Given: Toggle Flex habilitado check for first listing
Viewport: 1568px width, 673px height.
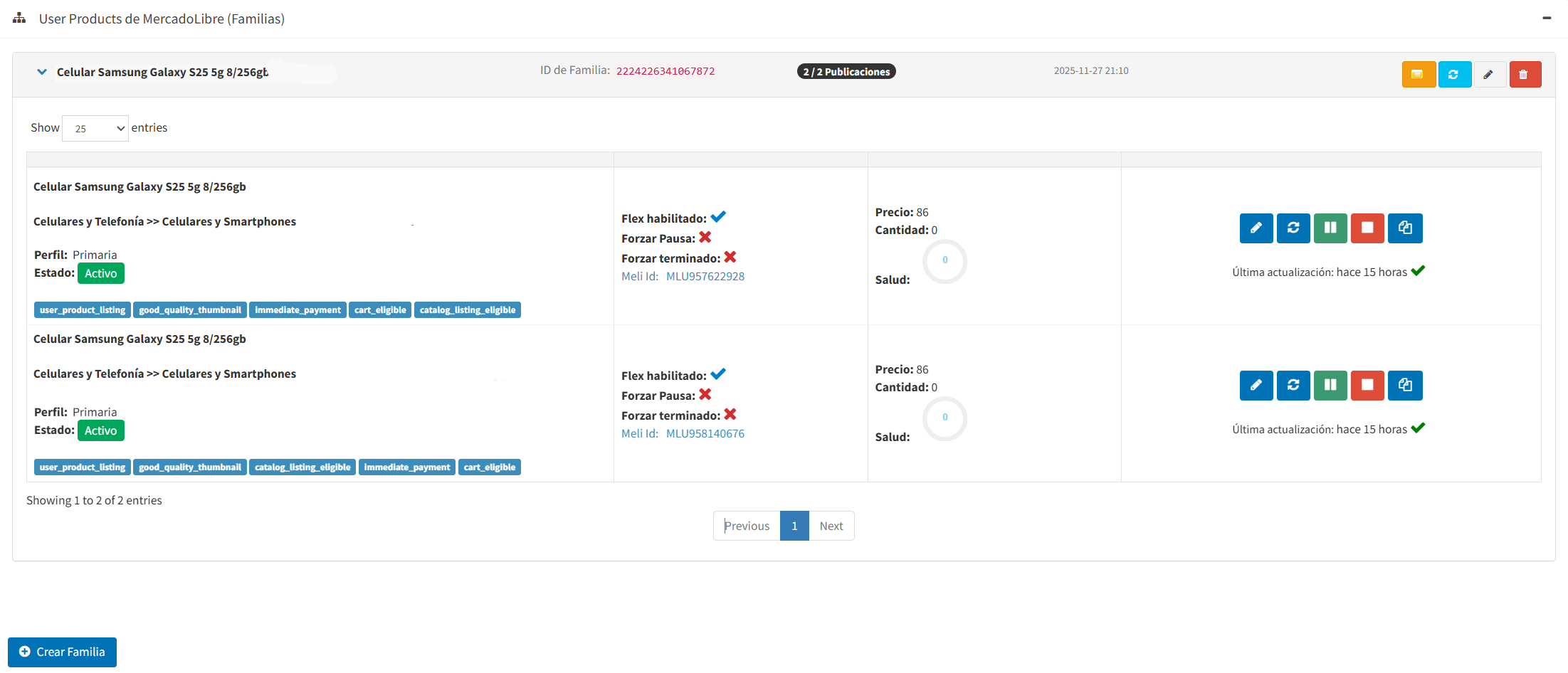Looking at the screenshot, I should coord(718,217).
